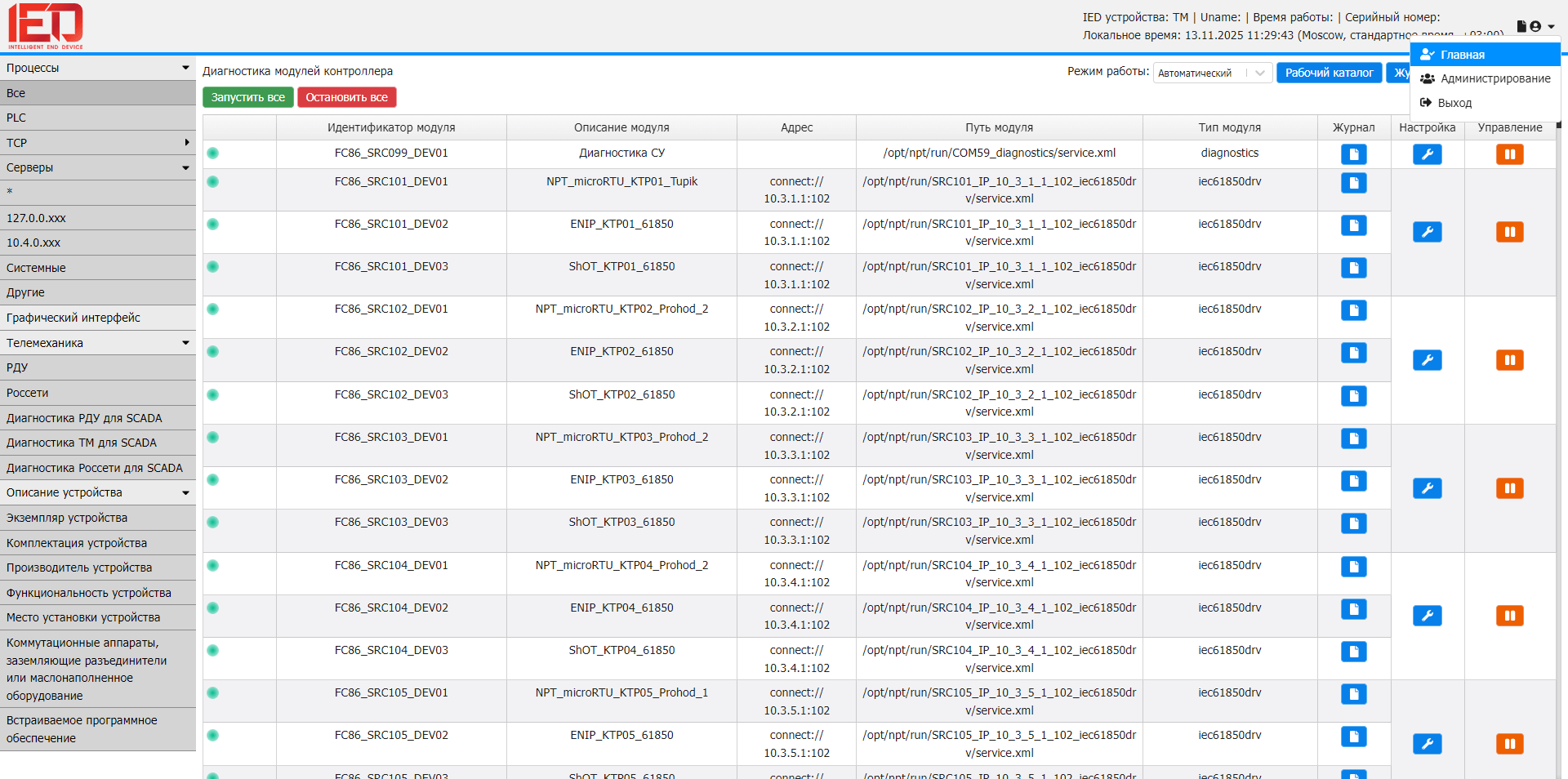
Task: Open journal for ENIP_KTP01_61850 module
Action: point(1353,225)
